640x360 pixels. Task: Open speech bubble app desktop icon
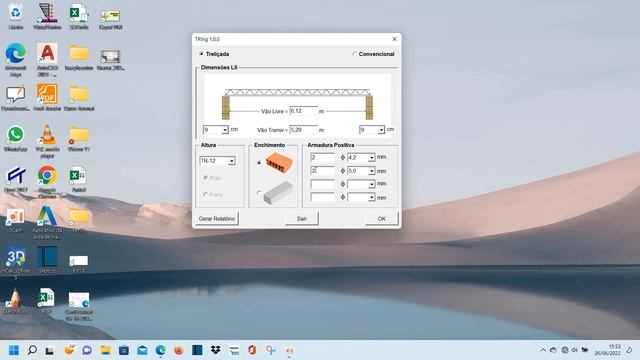16,97
